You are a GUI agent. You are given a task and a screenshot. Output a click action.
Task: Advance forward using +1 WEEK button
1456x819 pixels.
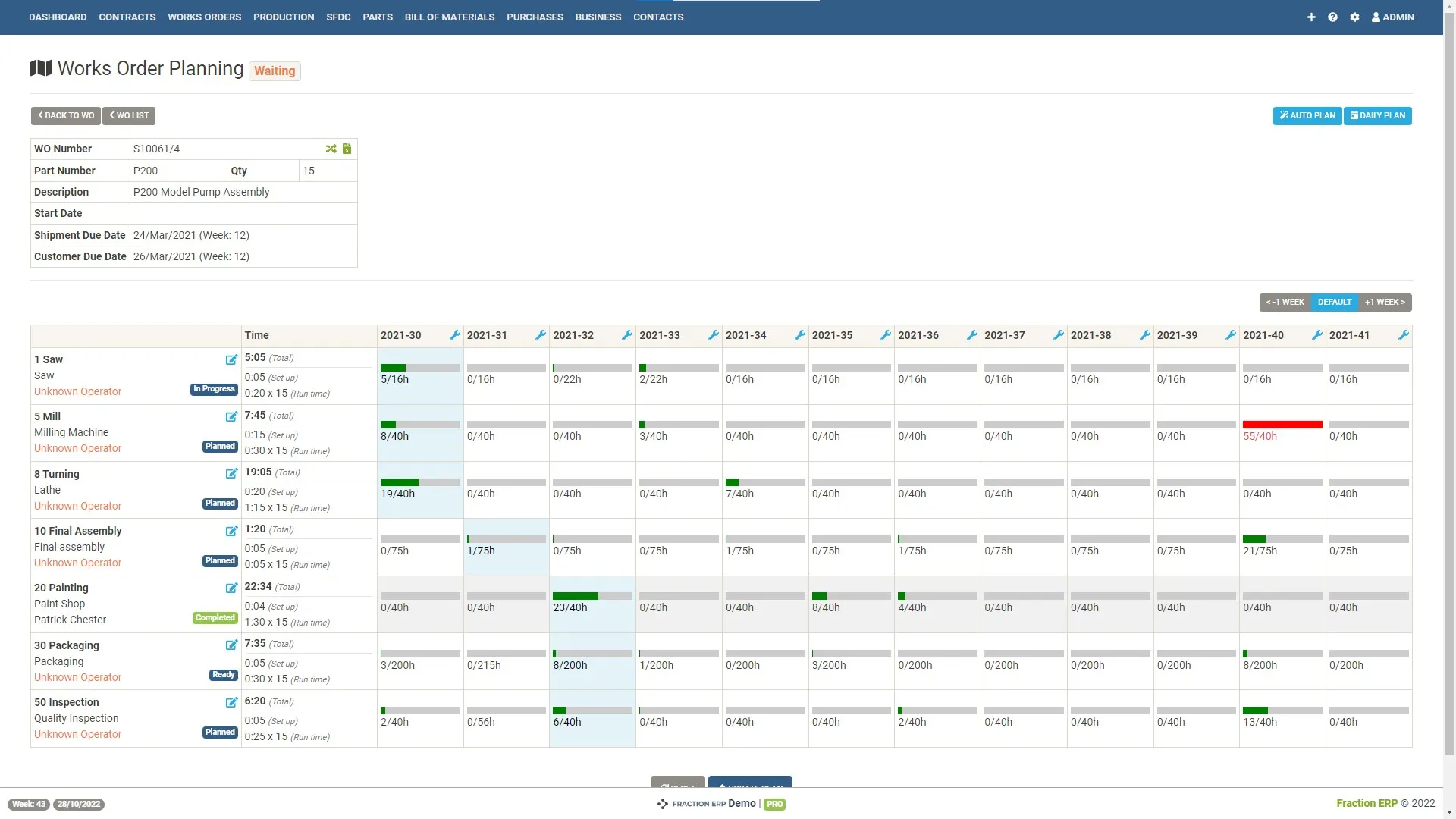tap(1385, 302)
